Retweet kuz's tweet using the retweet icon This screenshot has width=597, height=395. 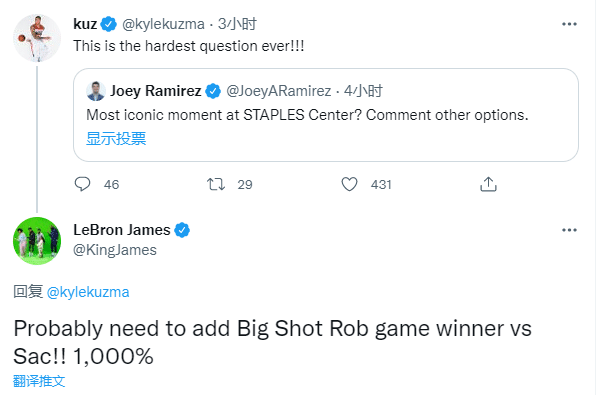(x=216, y=184)
